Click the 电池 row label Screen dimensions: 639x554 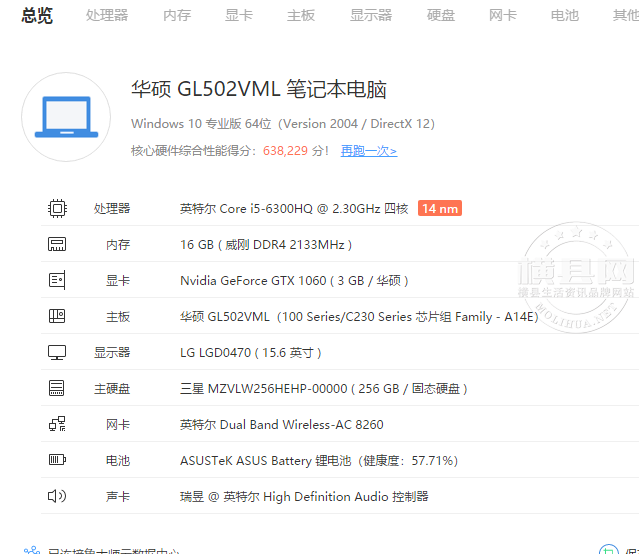pos(118,461)
